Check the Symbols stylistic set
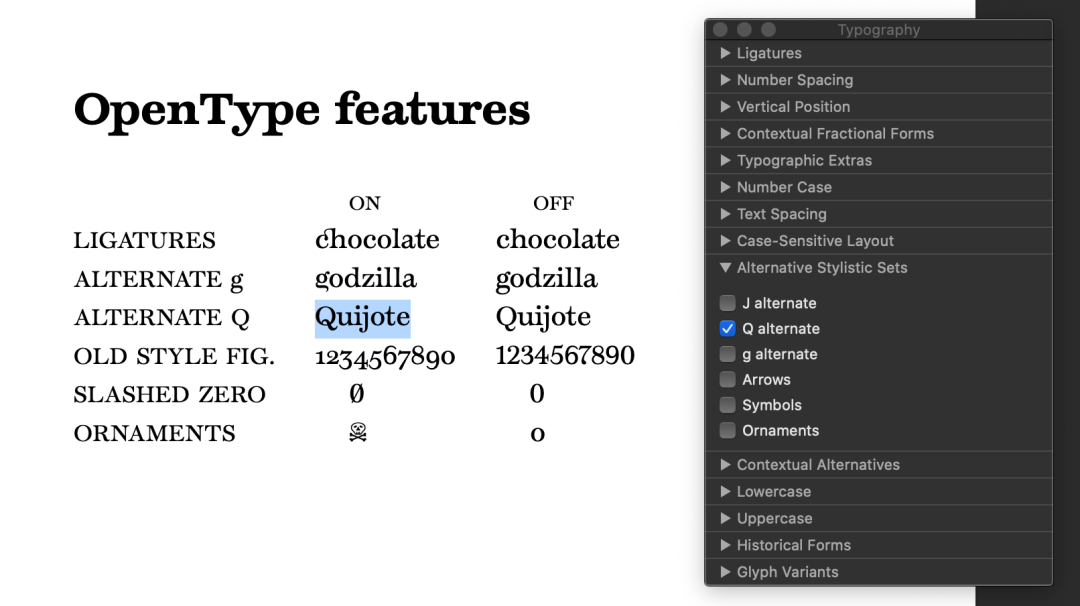 click(728, 405)
